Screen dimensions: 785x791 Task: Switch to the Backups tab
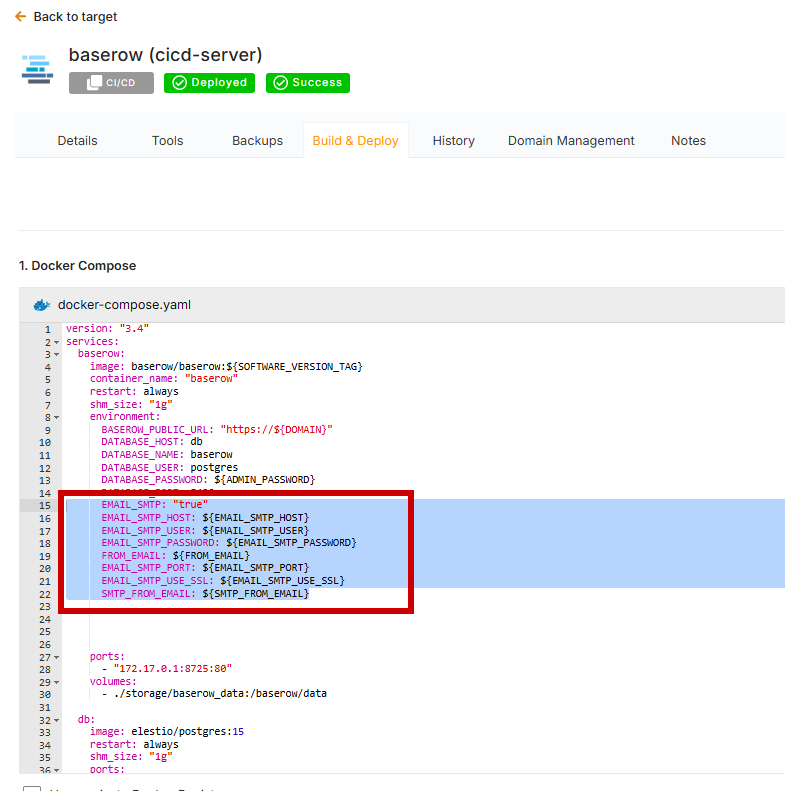(257, 141)
